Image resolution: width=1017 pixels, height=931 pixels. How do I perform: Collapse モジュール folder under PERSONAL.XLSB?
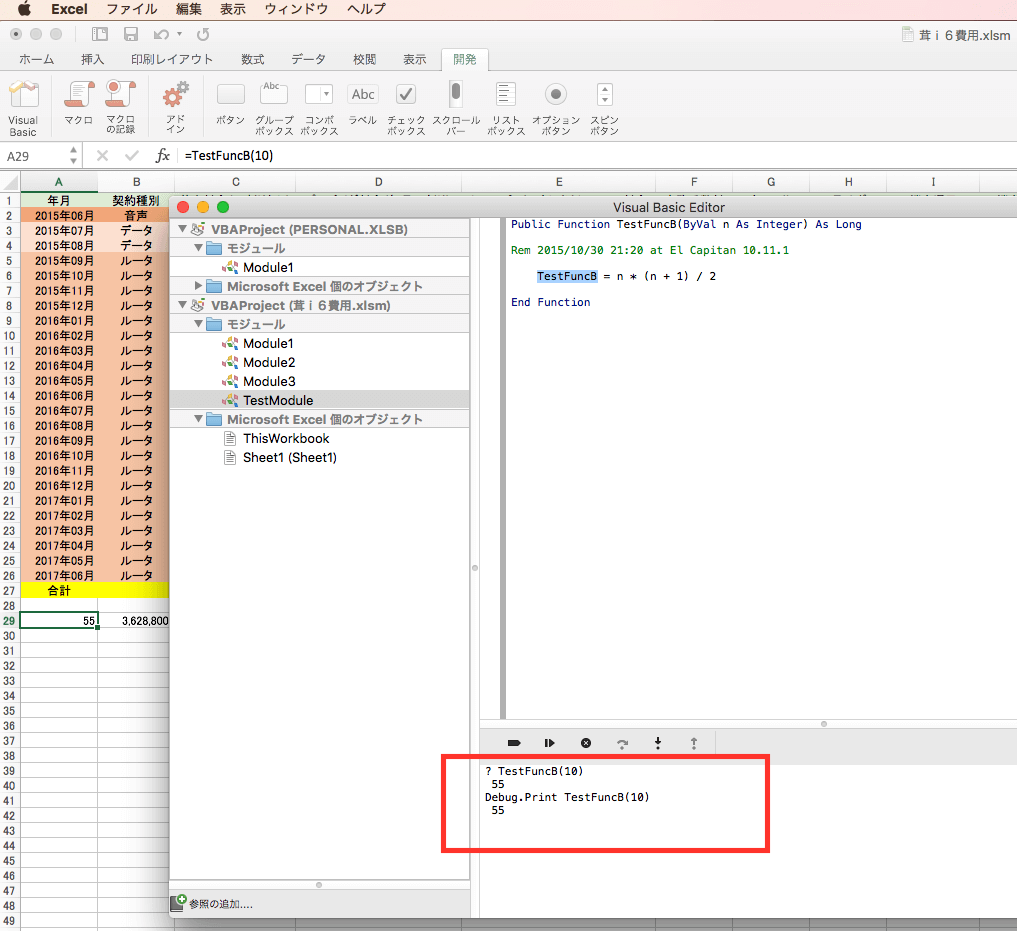pyautogui.click(x=198, y=248)
